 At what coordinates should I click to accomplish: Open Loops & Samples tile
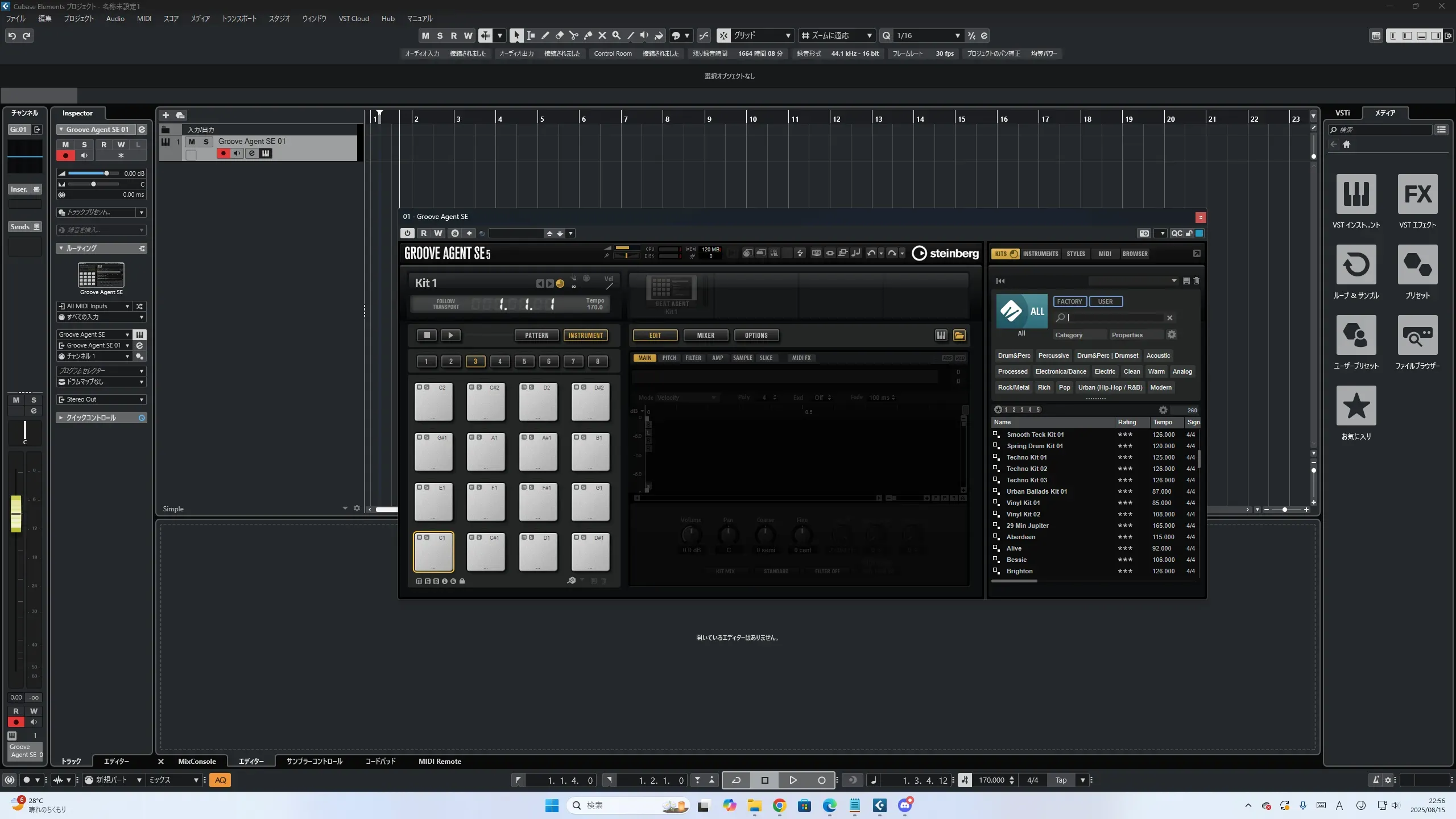coord(1356,264)
